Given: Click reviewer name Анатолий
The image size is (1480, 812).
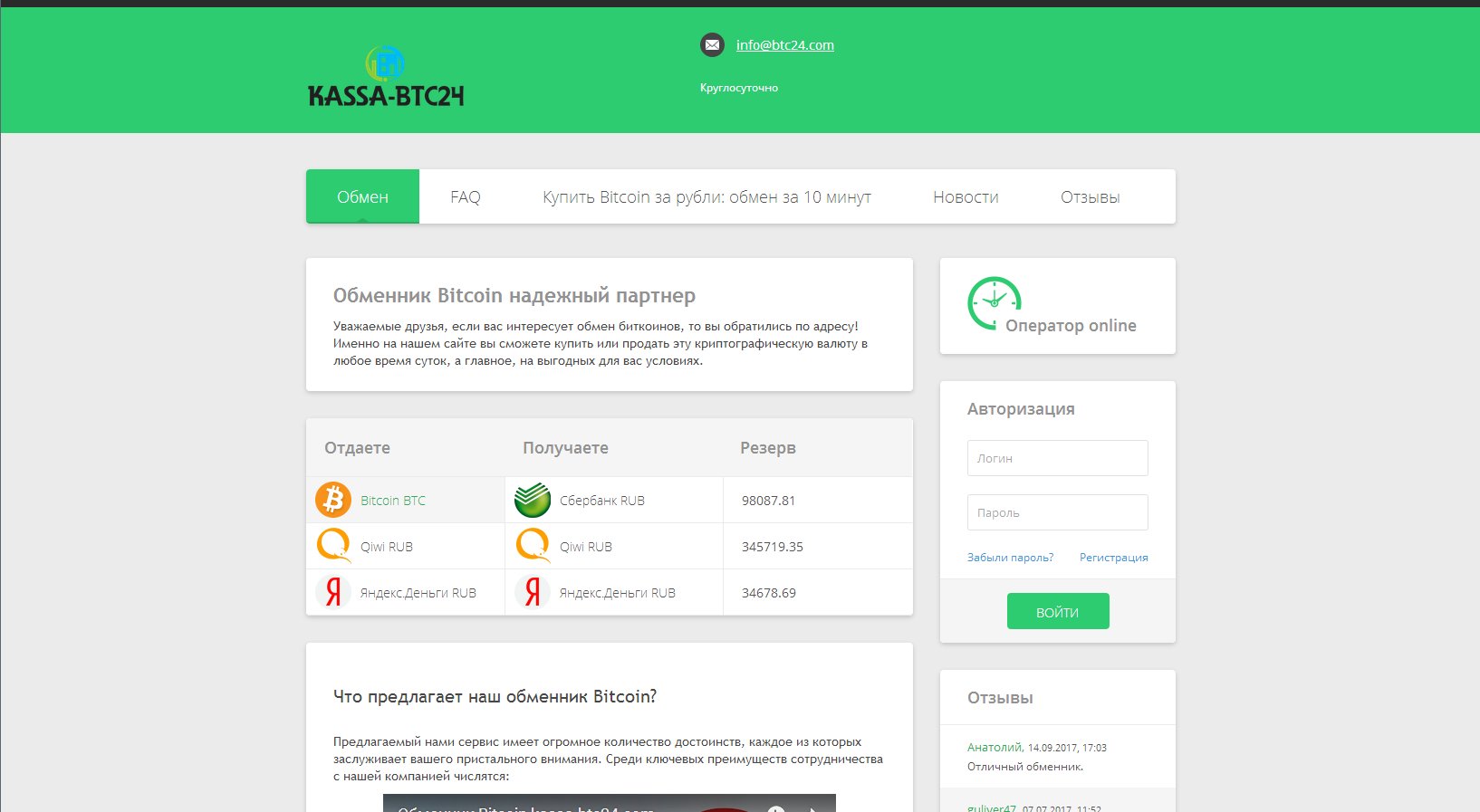Looking at the screenshot, I should click(x=995, y=748).
